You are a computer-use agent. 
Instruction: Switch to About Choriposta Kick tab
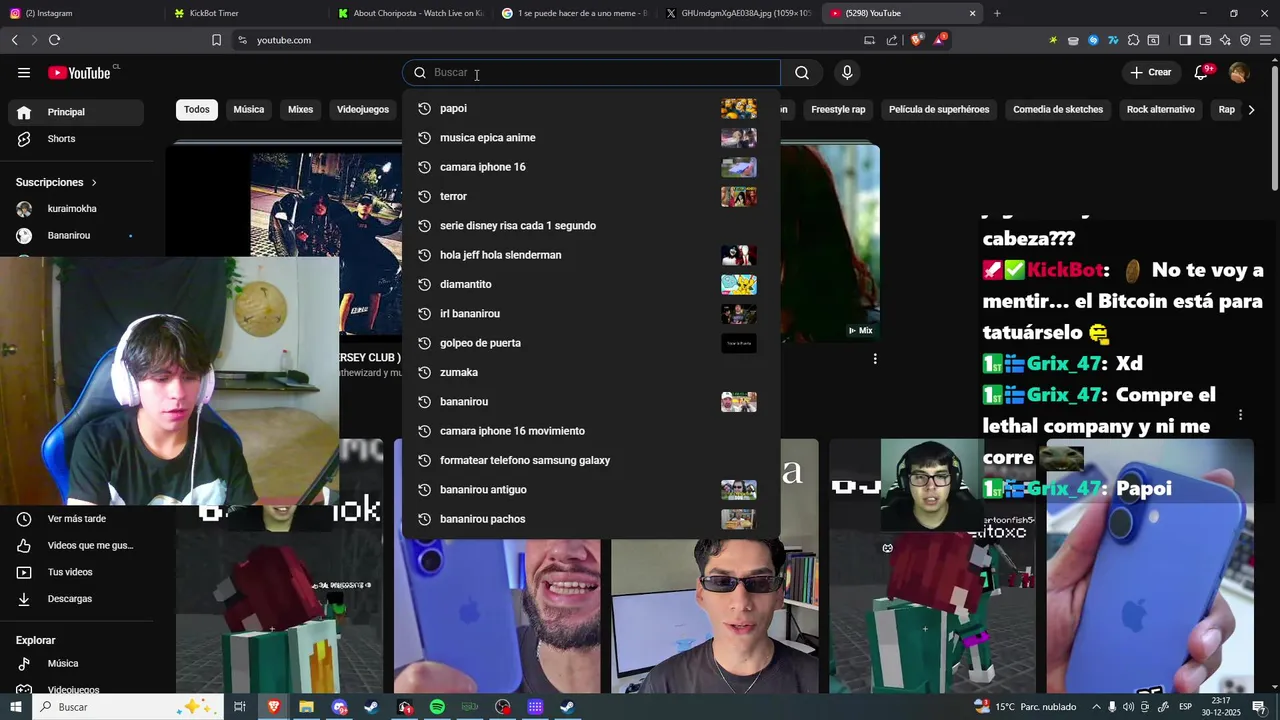point(410,13)
